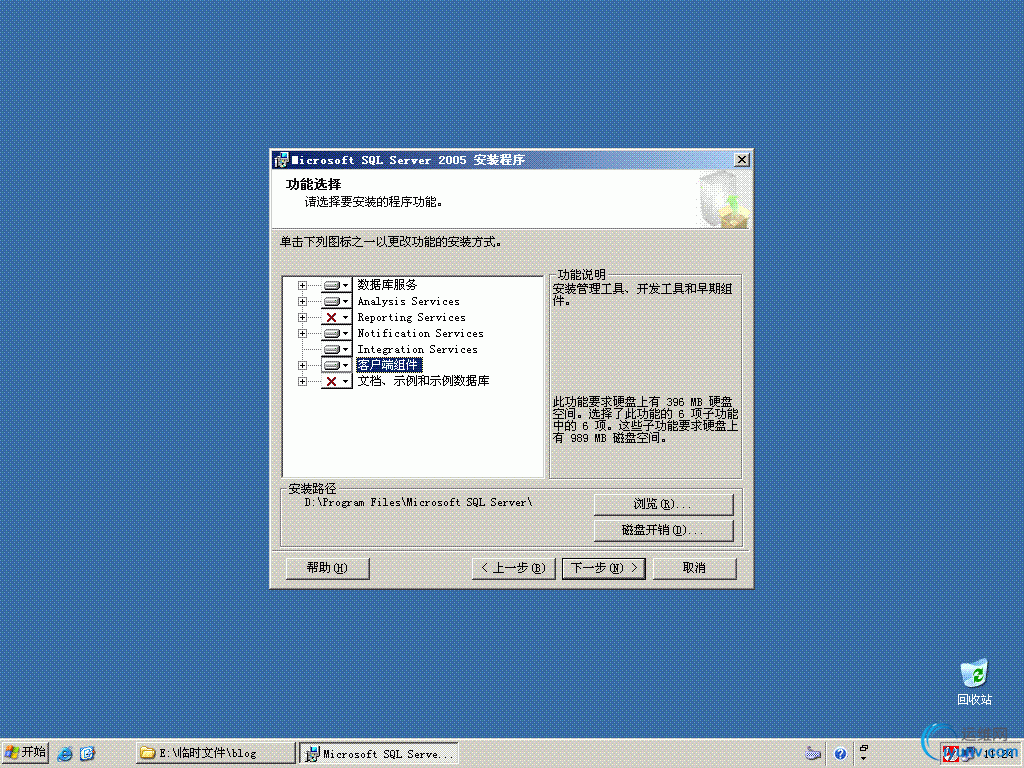Viewport: 1024px width, 768px height.
Task: Select the 数据库服务 feature label
Action: 387,285
